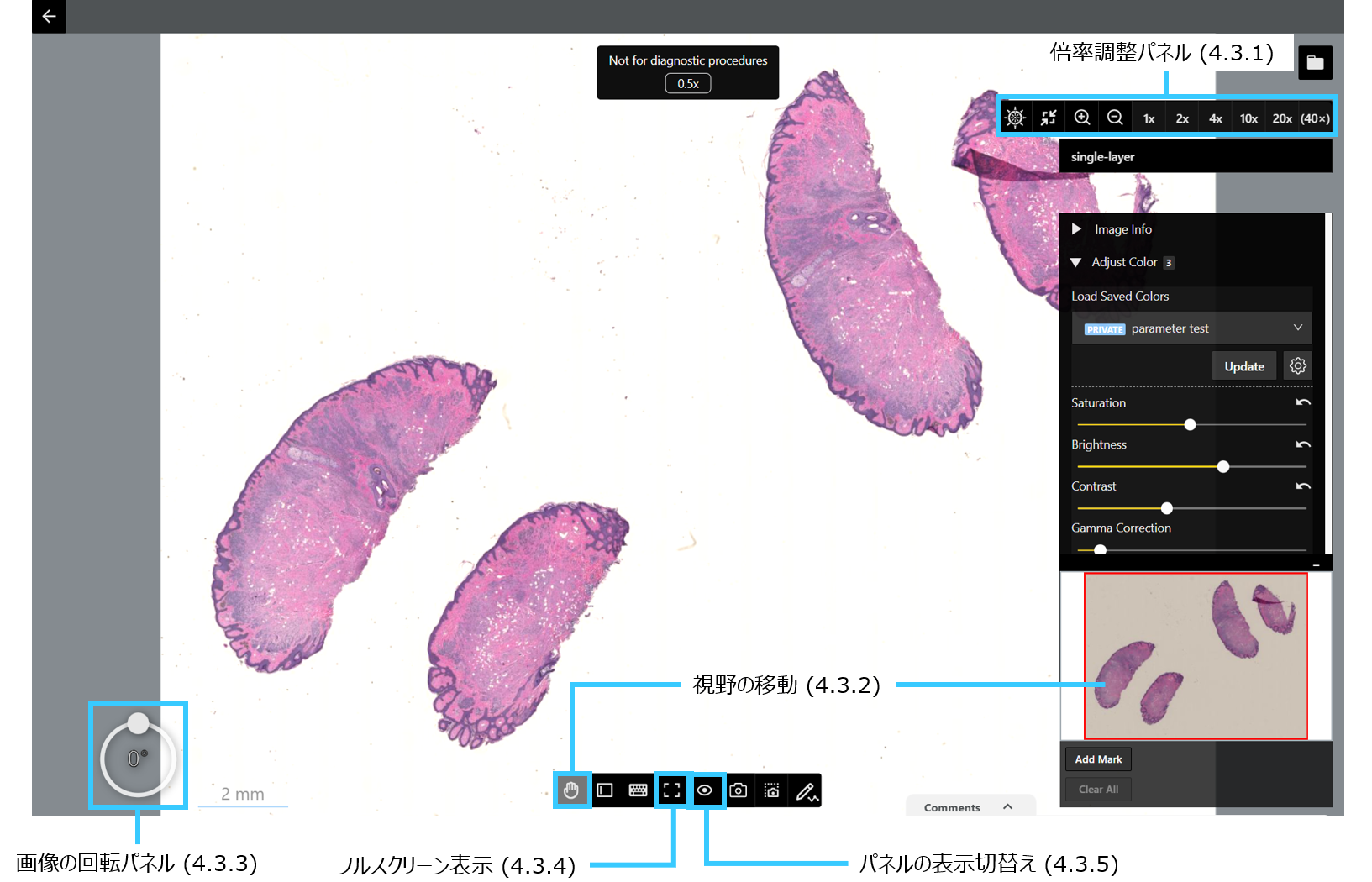
Task: Set magnification to 4x
Action: (1215, 118)
